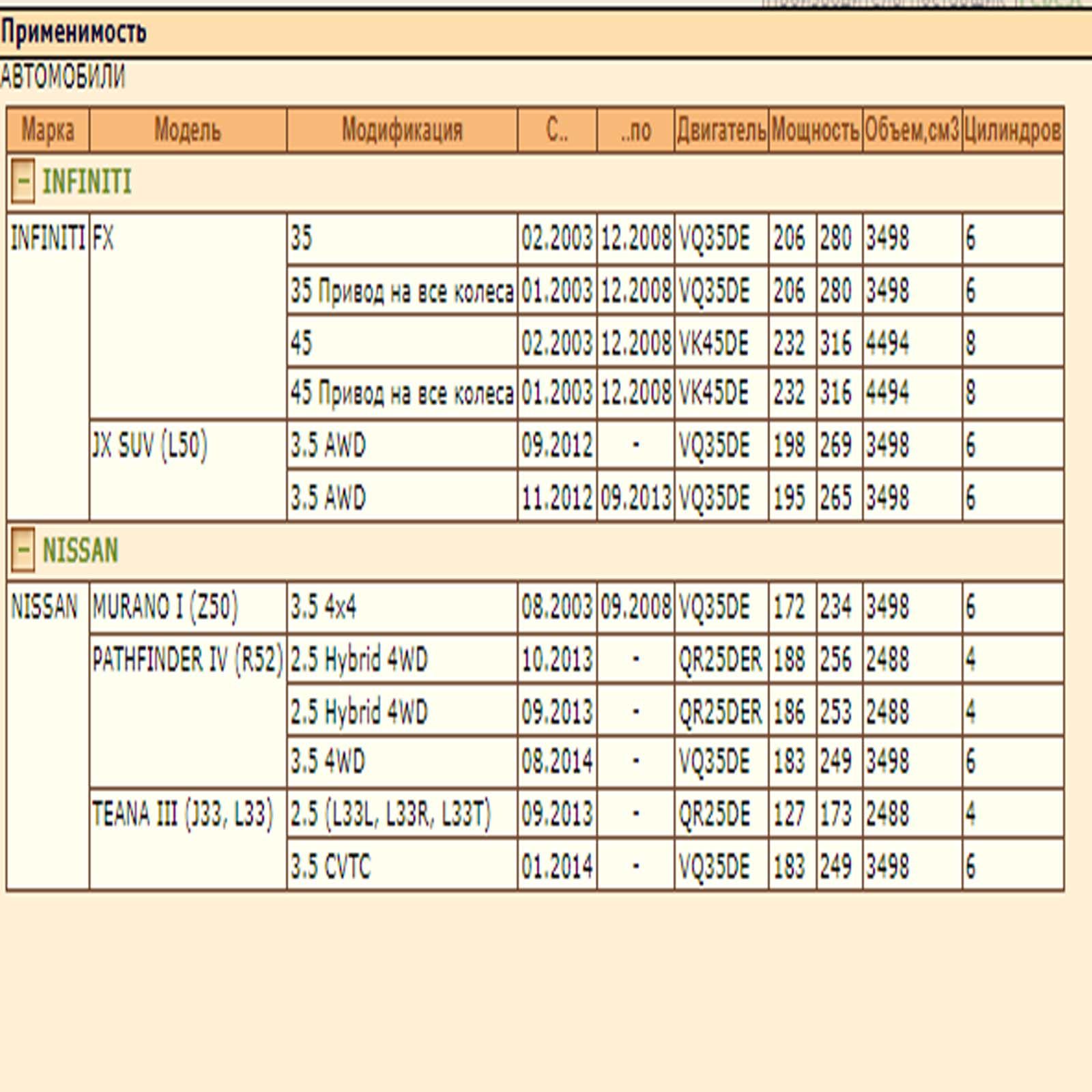This screenshot has height=1092, width=1092.
Task: Select the 08.2014 start date cell
Action: point(557,761)
